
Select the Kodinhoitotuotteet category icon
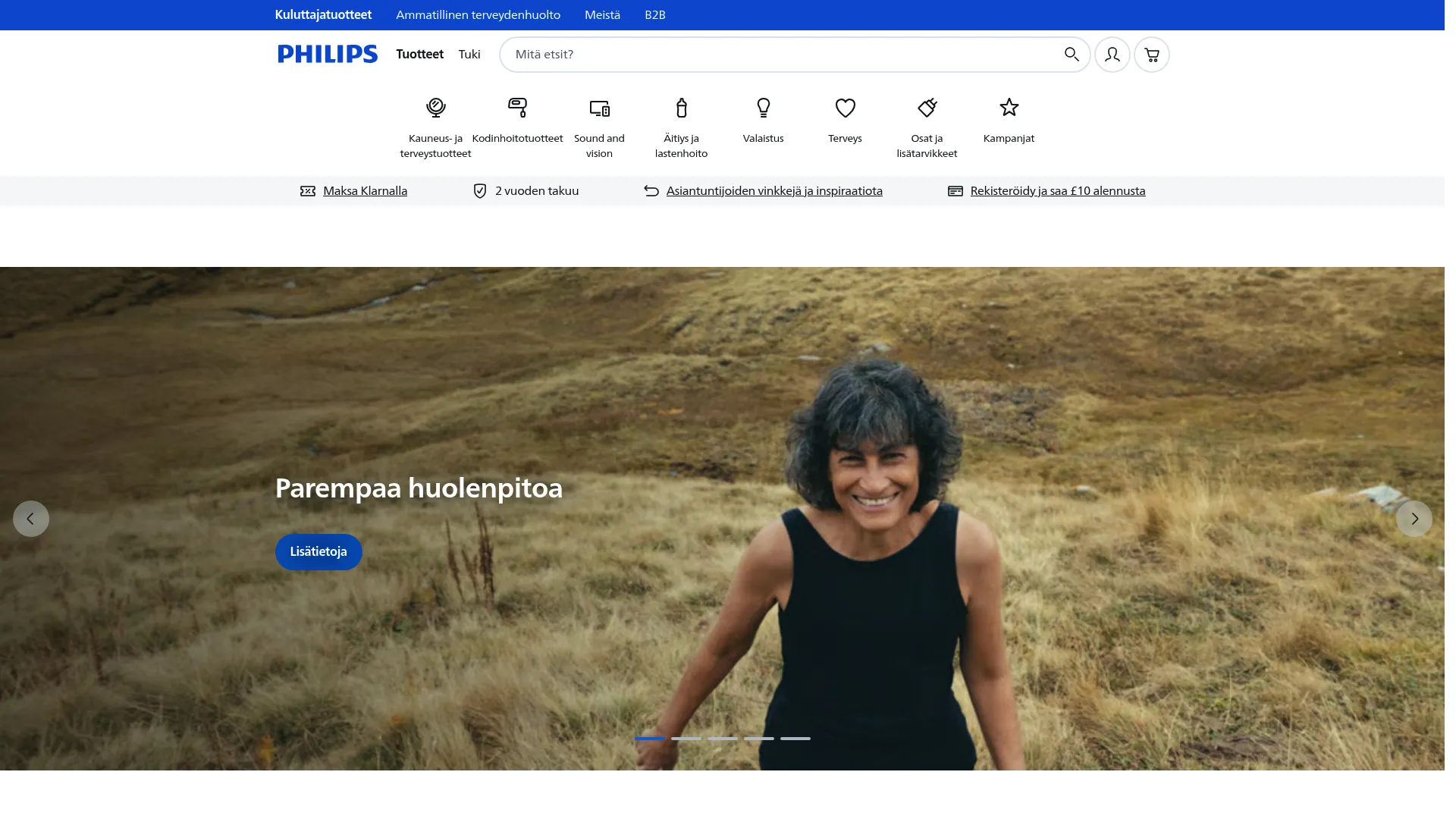pos(517,108)
